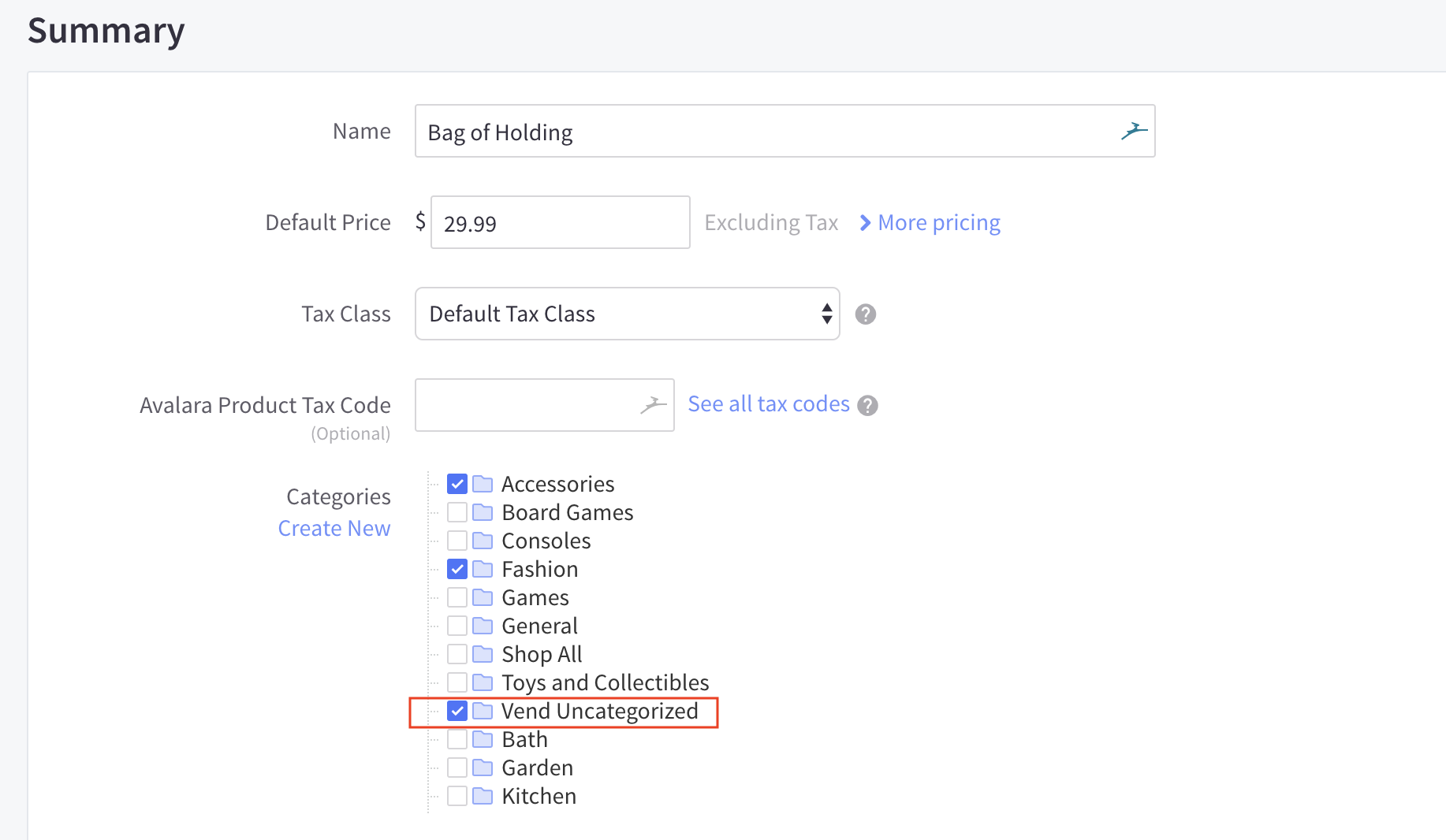The height and width of the screenshot is (840, 1446).
Task: Click the Accessories folder icon
Action: pyautogui.click(x=483, y=484)
